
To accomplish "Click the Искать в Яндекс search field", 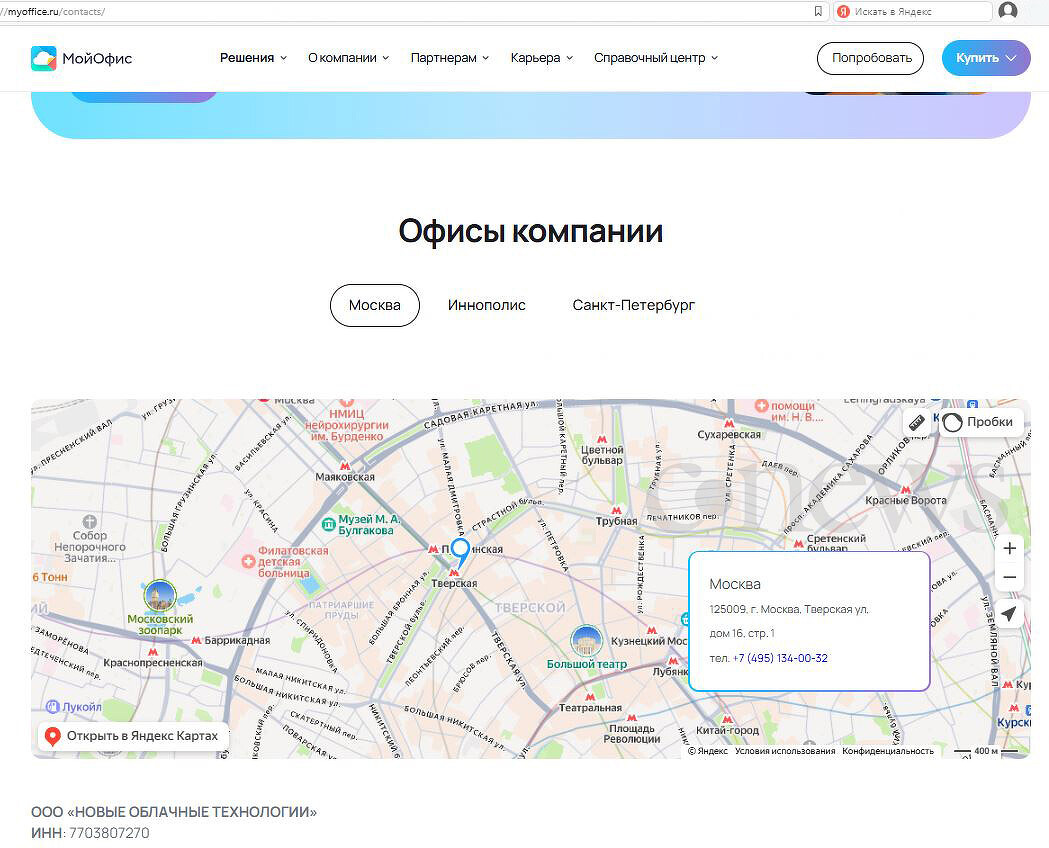I will click(911, 11).
